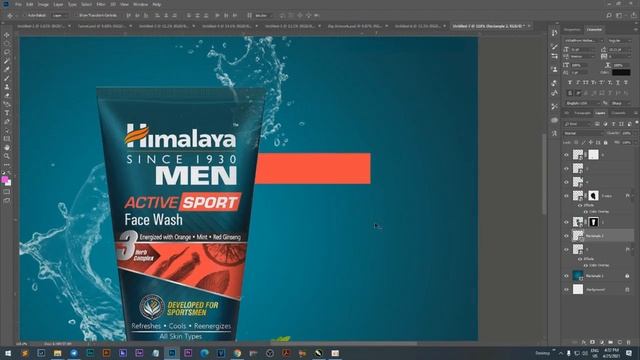
Task: Select the Hand tool
Action: pyautogui.click(x=7, y=147)
